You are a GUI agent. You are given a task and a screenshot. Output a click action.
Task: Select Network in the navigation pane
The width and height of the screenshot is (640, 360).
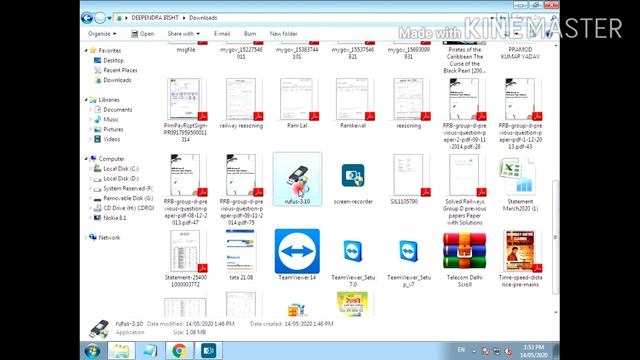(109, 237)
